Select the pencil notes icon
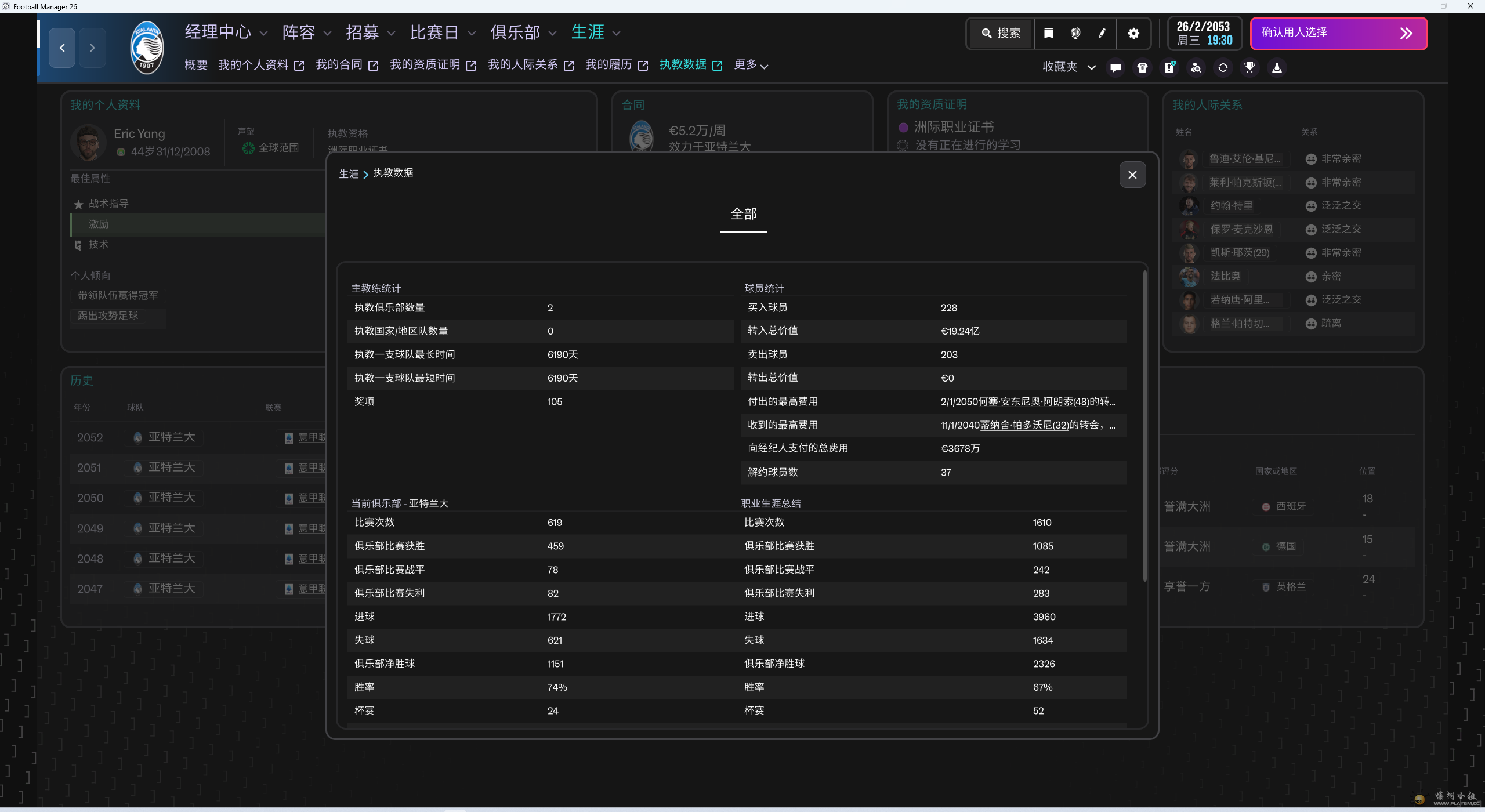 point(1102,33)
